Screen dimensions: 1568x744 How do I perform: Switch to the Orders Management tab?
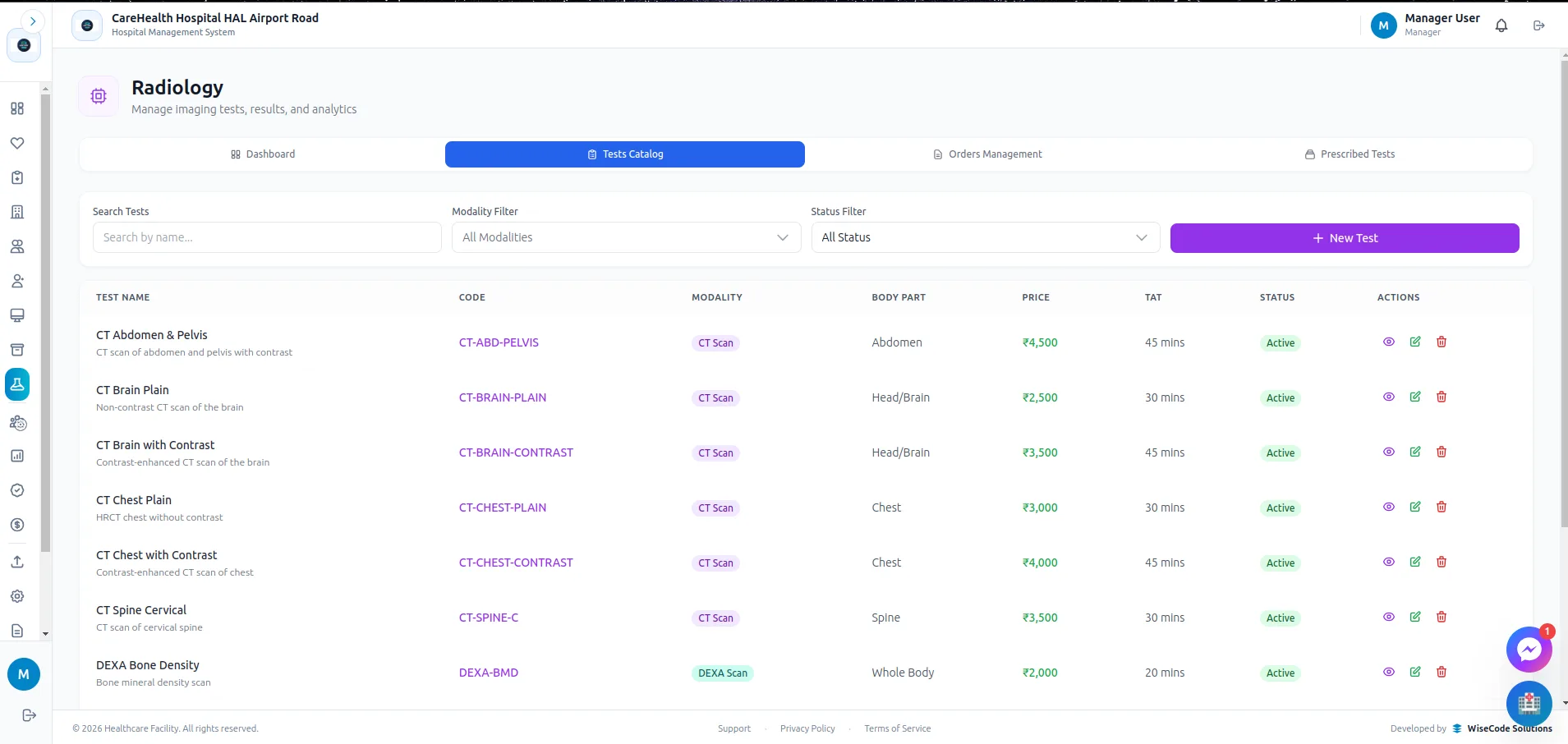pos(986,154)
